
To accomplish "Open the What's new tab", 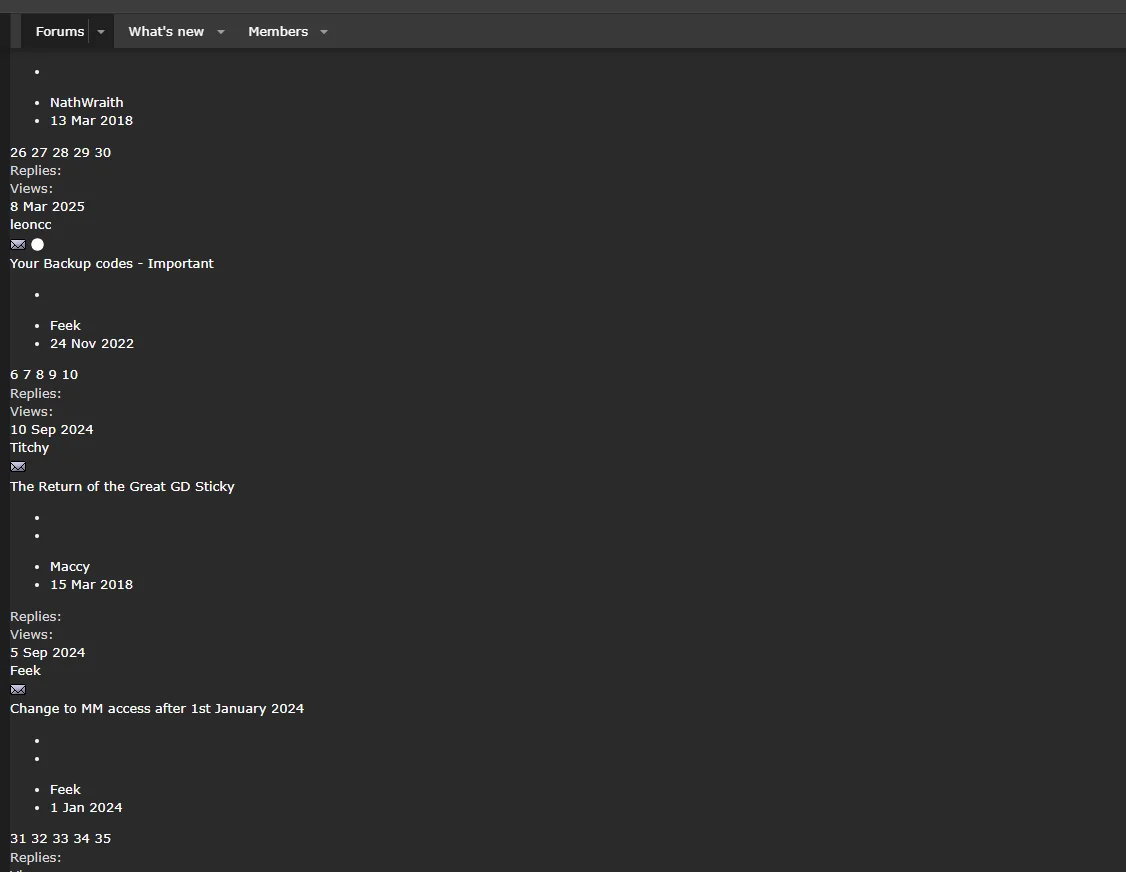I will 166,32.
